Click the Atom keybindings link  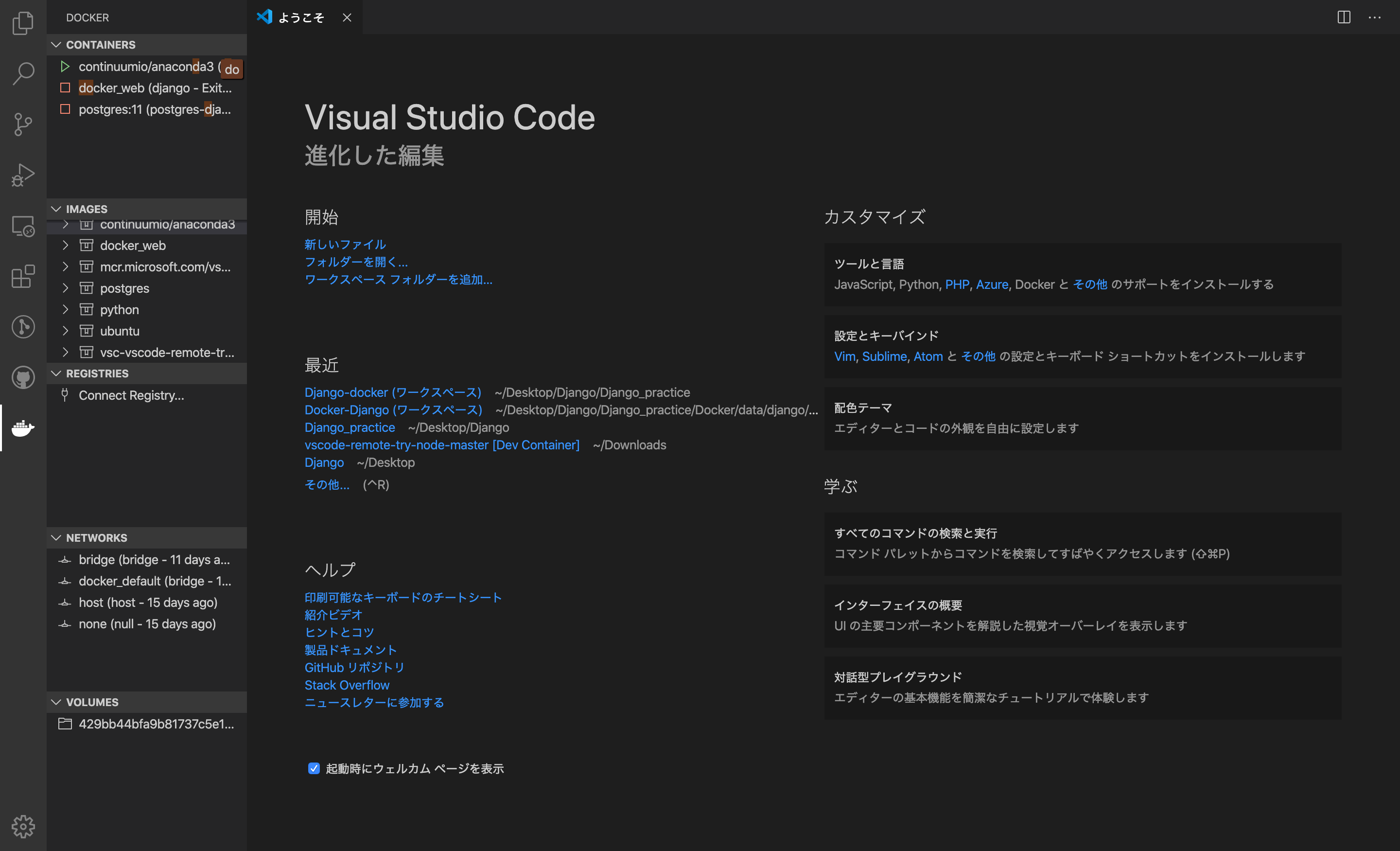[928, 356]
